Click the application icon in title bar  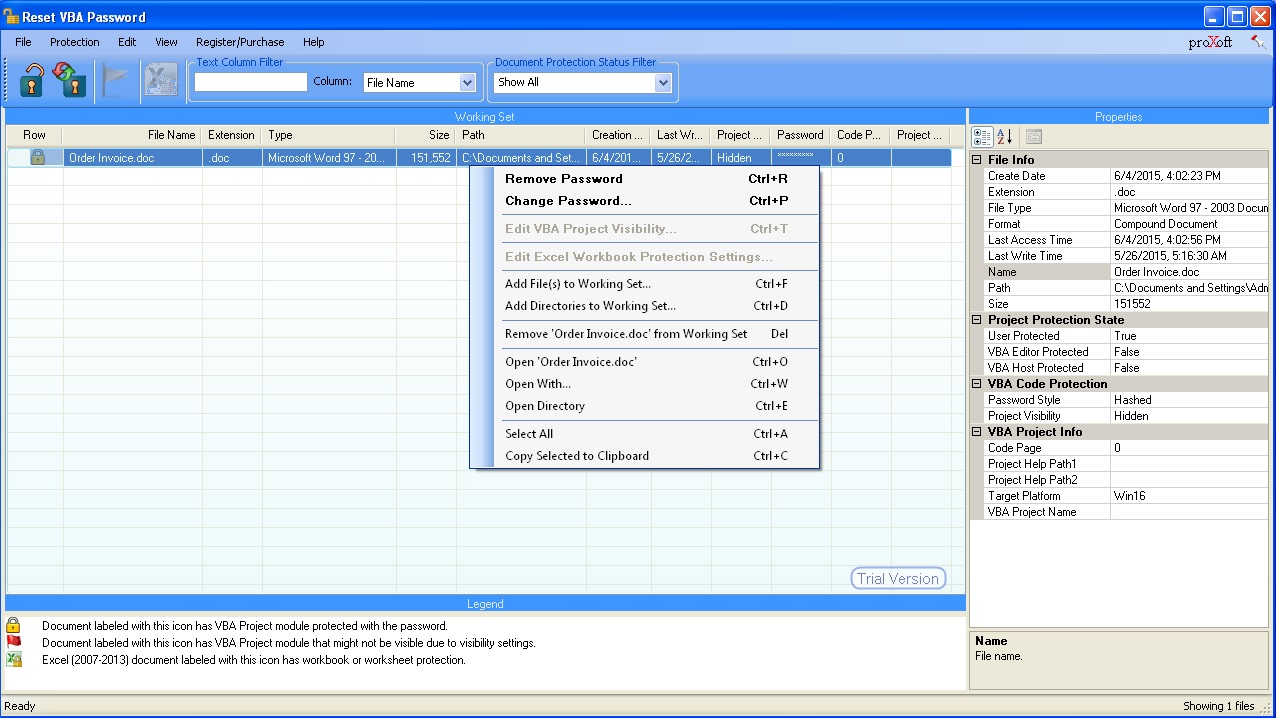(x=11, y=16)
